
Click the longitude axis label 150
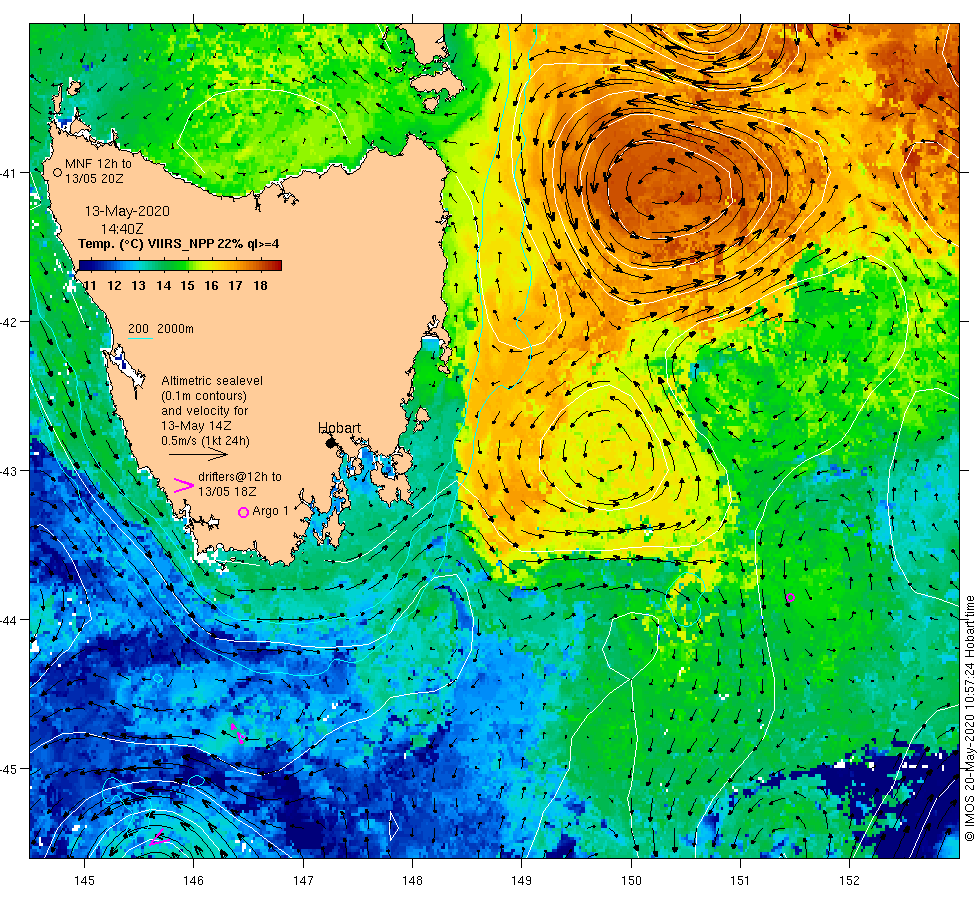coord(631,881)
